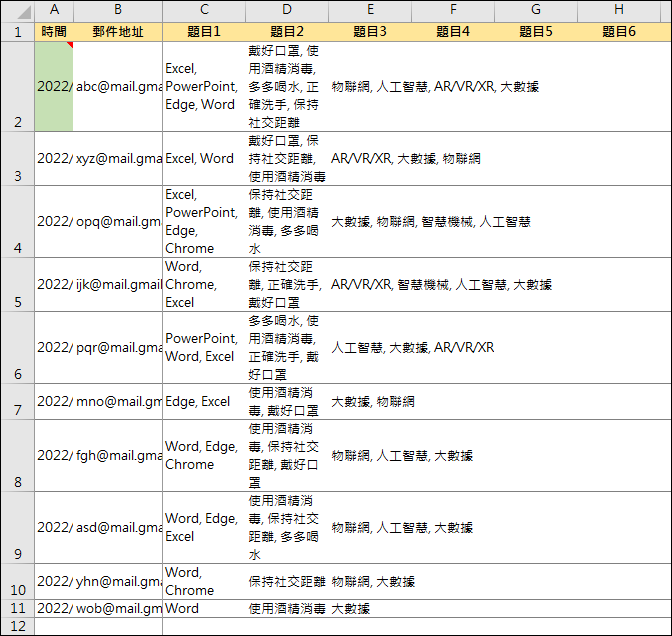Viewport: 672px width, 636px height.
Task: Click the pqr@mail.gma email cell
Action: point(118,348)
